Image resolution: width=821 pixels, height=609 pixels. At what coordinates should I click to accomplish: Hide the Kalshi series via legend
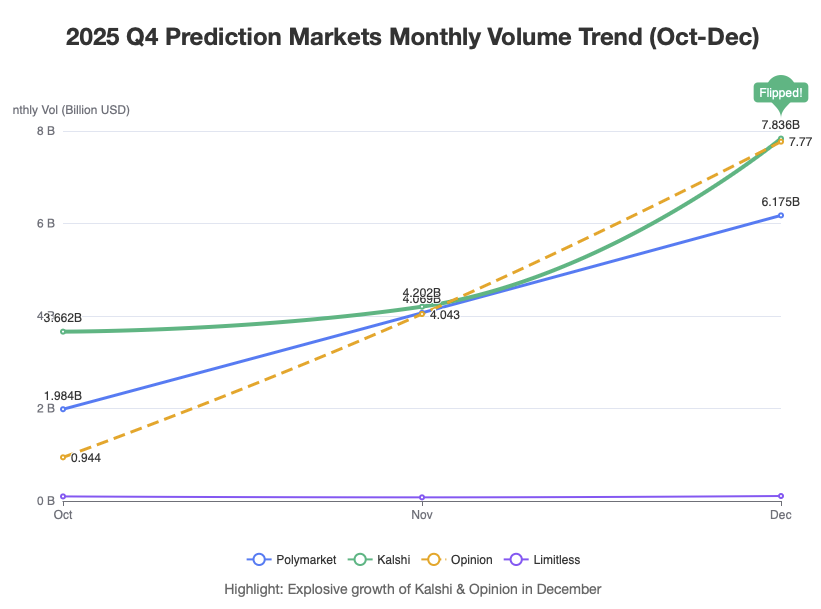(x=378, y=560)
